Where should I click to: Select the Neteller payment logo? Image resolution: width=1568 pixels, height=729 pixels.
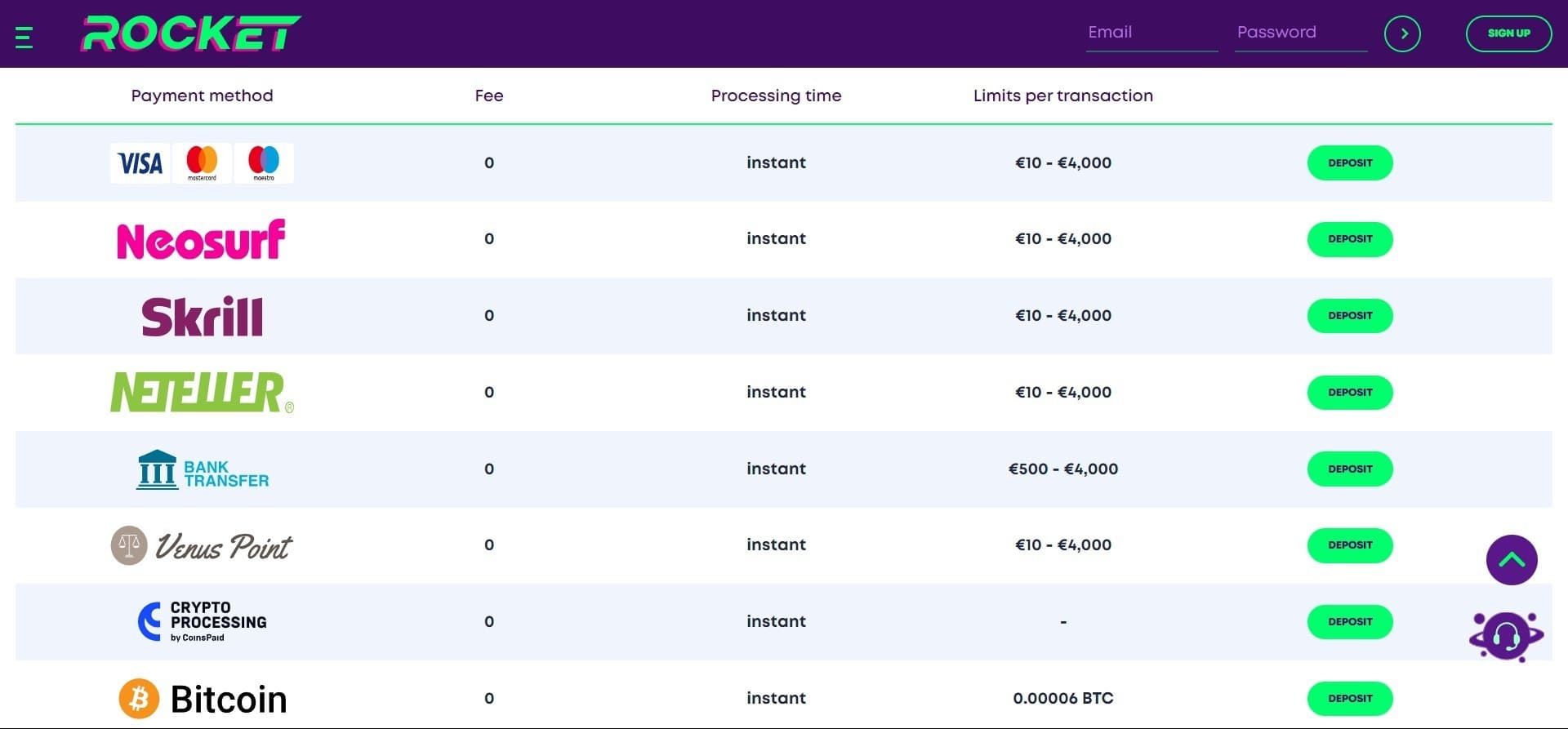click(201, 392)
